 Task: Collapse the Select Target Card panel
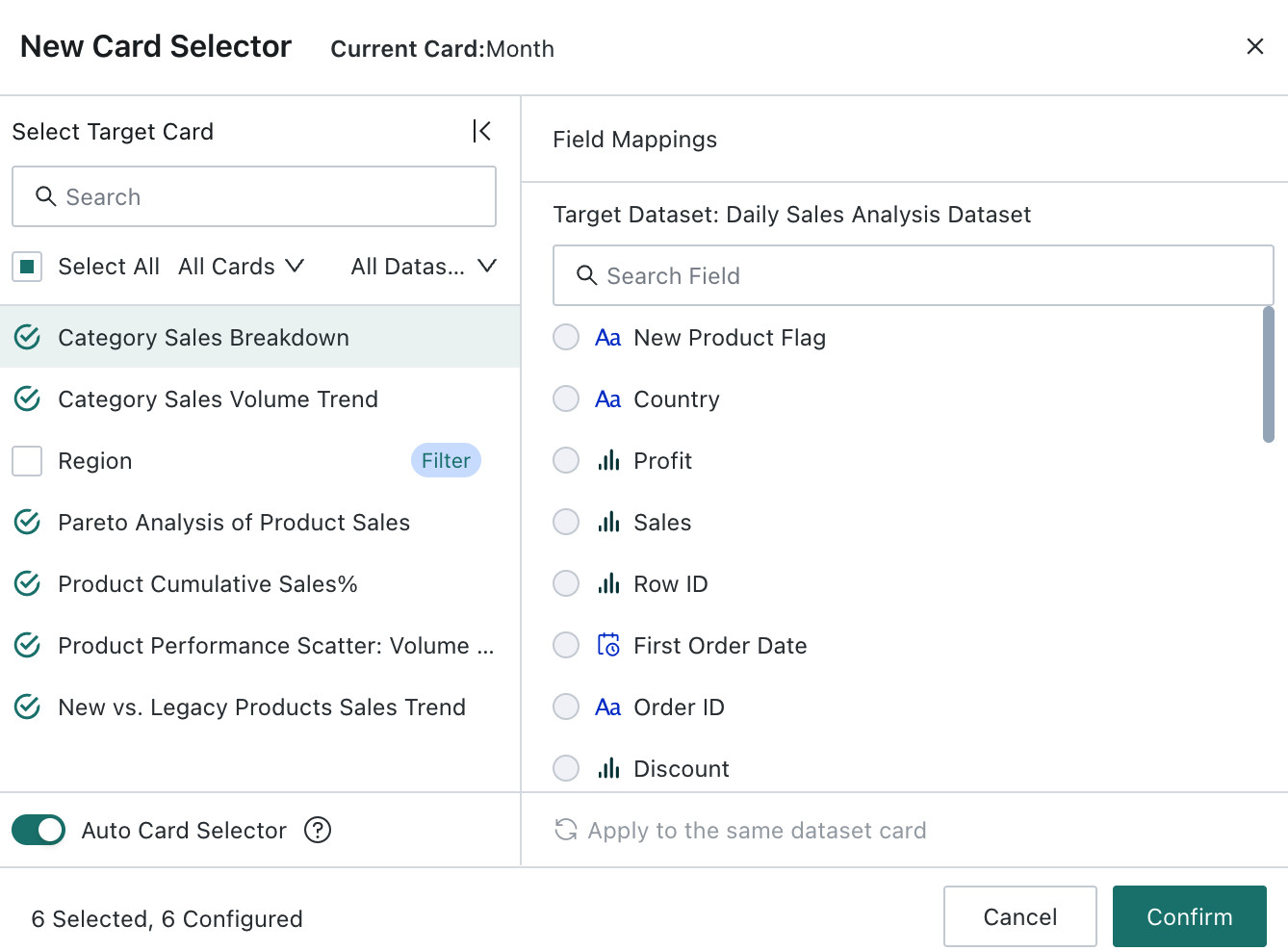click(x=482, y=131)
